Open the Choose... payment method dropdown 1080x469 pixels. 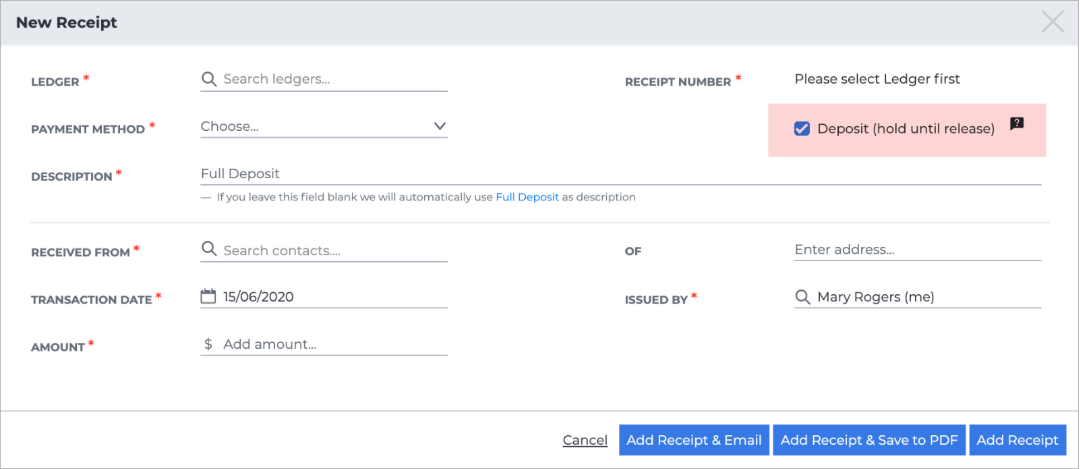tap(324, 127)
